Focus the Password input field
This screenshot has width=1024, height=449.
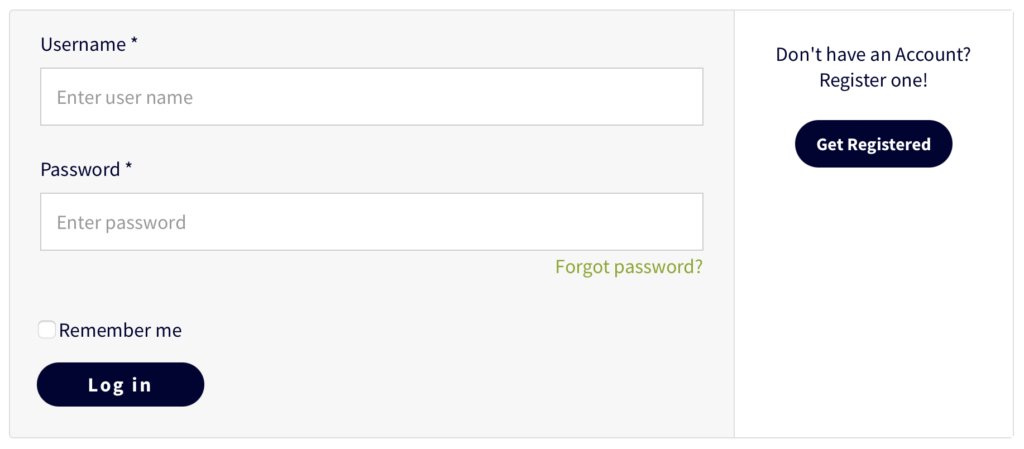click(x=371, y=222)
